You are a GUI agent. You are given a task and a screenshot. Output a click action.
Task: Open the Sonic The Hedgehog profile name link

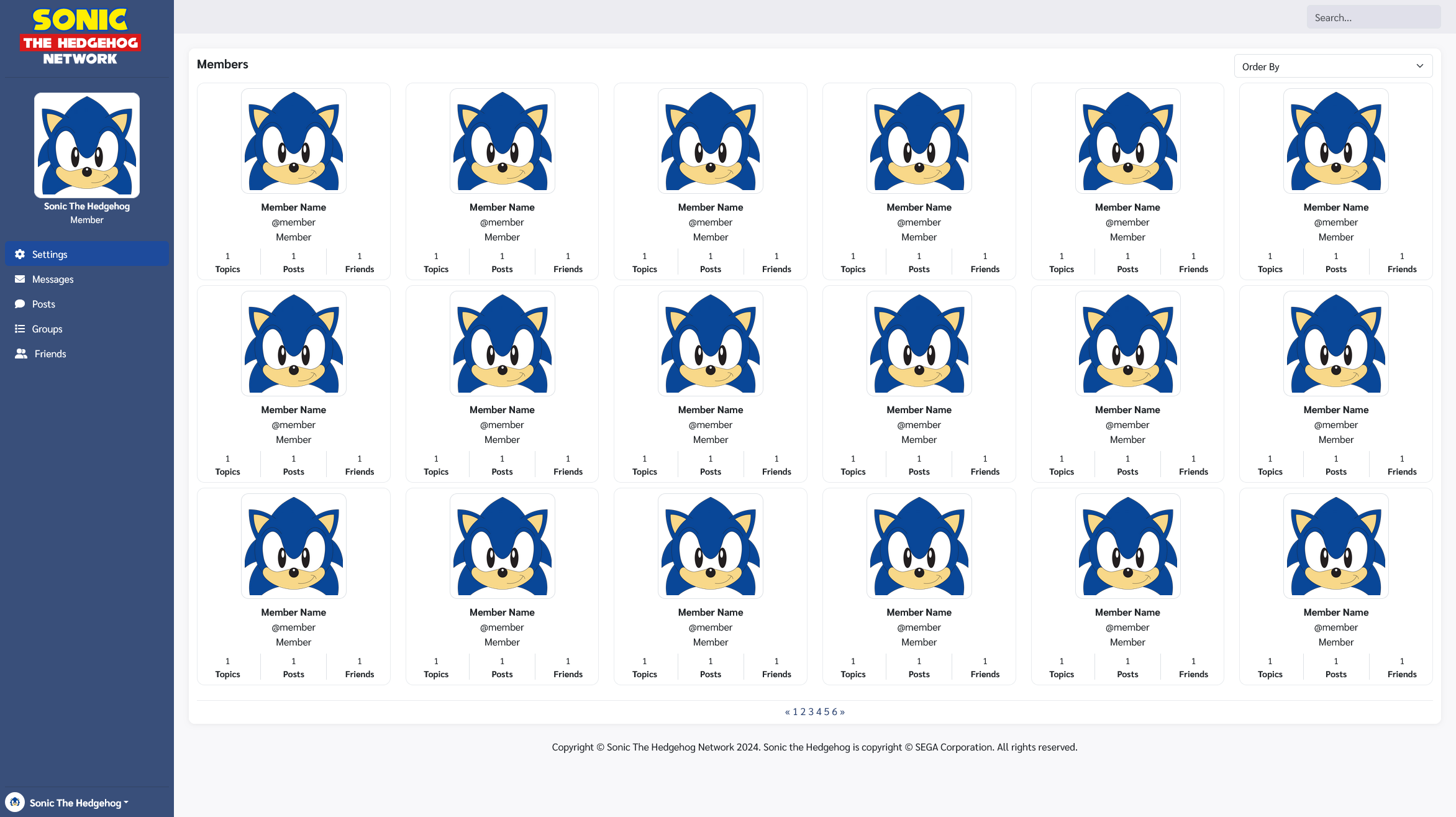click(x=87, y=206)
